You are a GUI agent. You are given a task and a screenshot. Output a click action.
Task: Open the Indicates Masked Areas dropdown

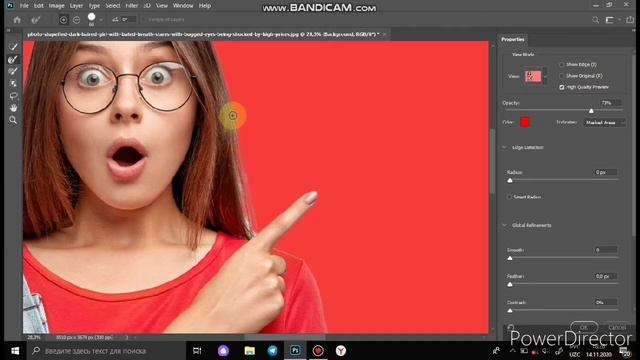[604, 122]
